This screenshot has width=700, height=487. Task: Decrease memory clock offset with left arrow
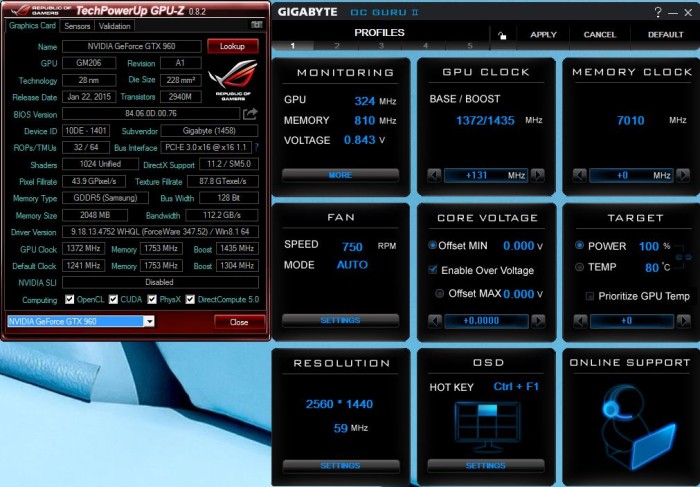click(579, 175)
